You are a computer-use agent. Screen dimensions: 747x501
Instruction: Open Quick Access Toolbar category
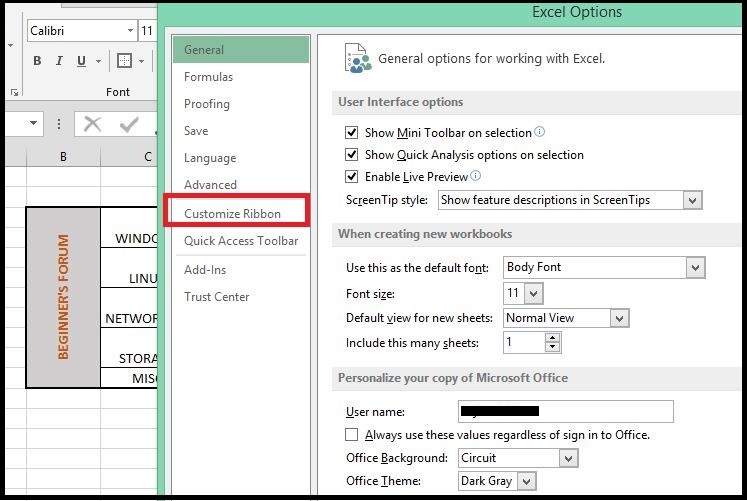pyautogui.click(x=241, y=240)
